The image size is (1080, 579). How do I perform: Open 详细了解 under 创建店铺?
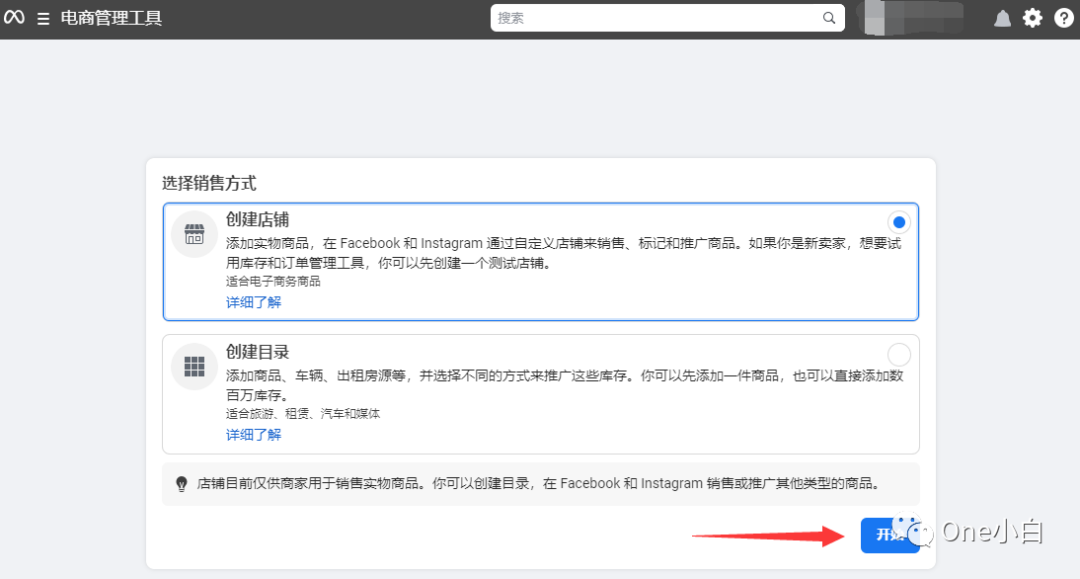tap(253, 302)
